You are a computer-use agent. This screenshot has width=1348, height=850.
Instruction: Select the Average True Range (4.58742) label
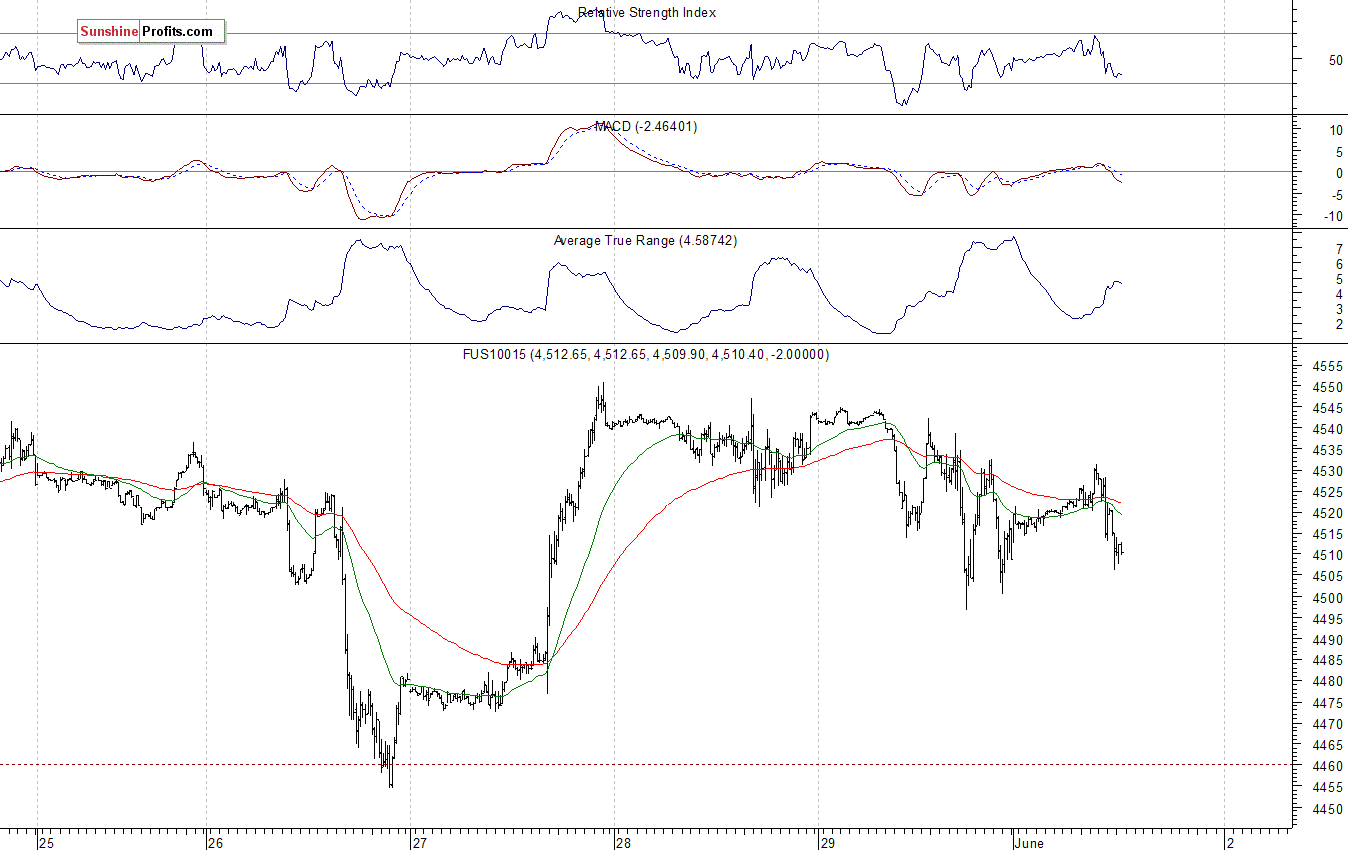(x=645, y=241)
